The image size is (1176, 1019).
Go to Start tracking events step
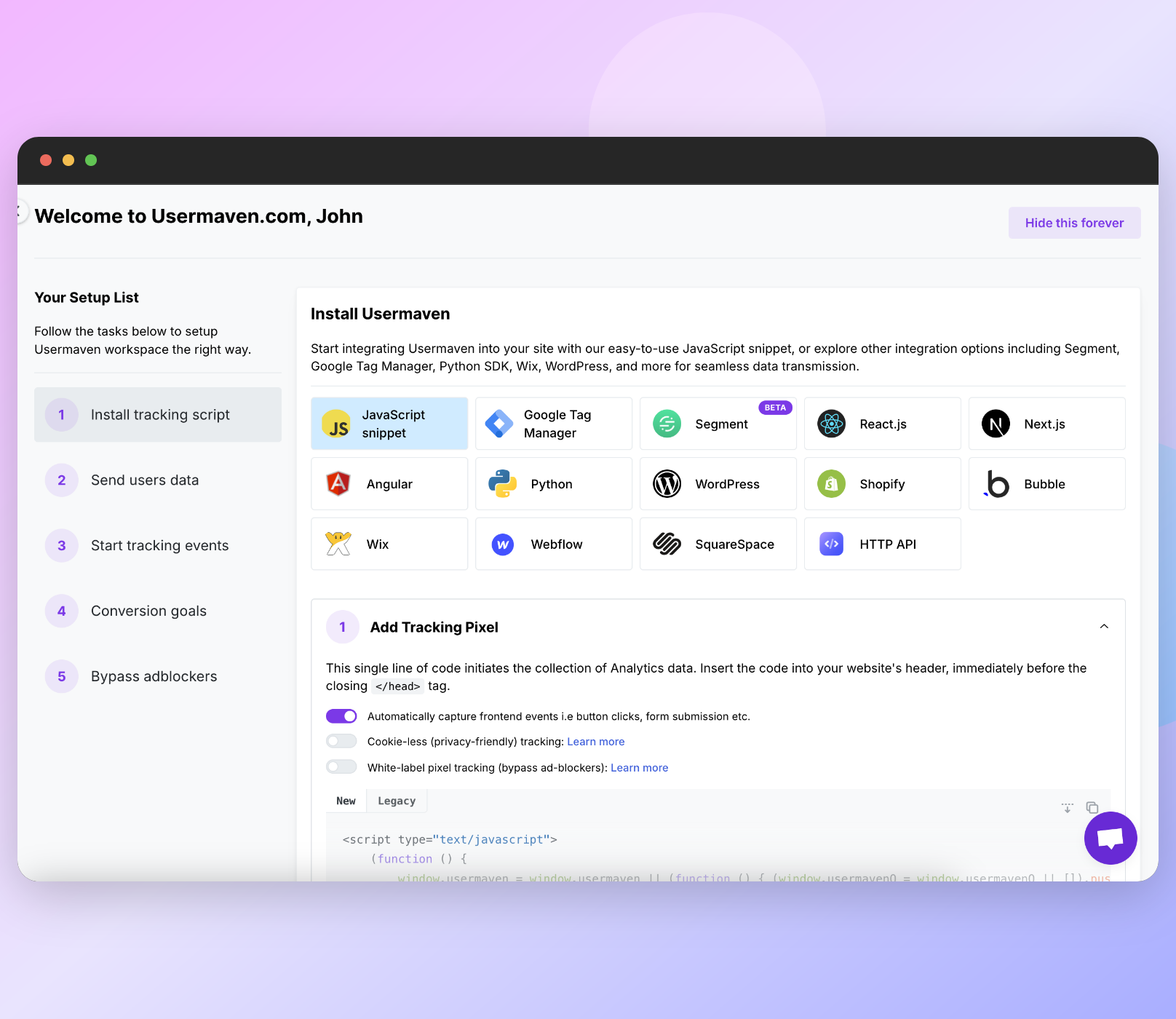coord(158,546)
